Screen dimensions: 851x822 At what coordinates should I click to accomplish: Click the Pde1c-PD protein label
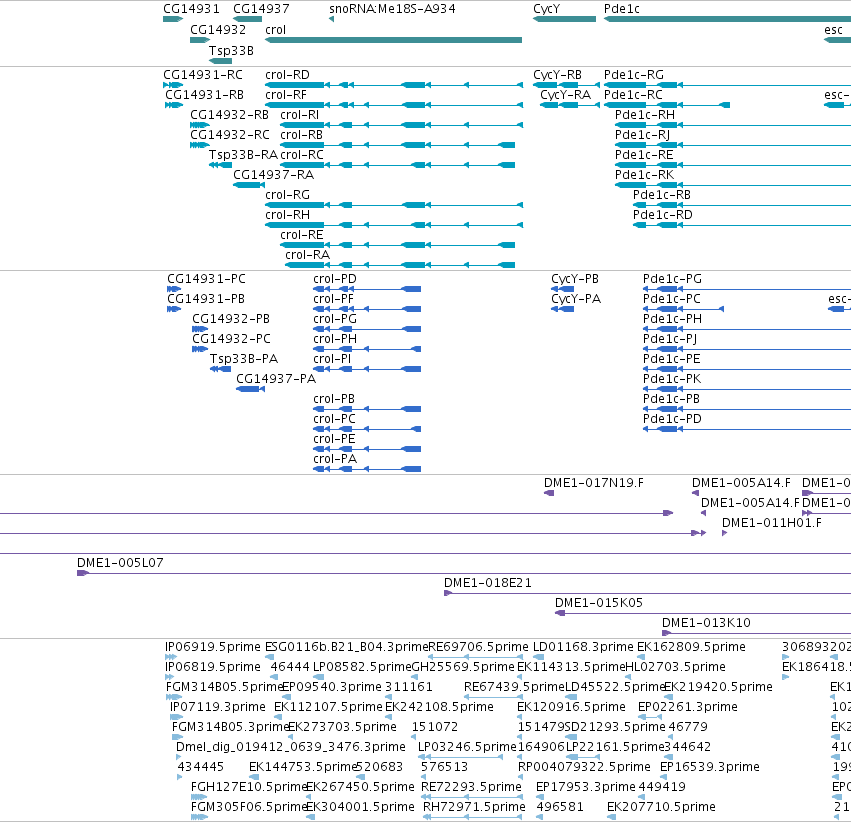pos(672,418)
